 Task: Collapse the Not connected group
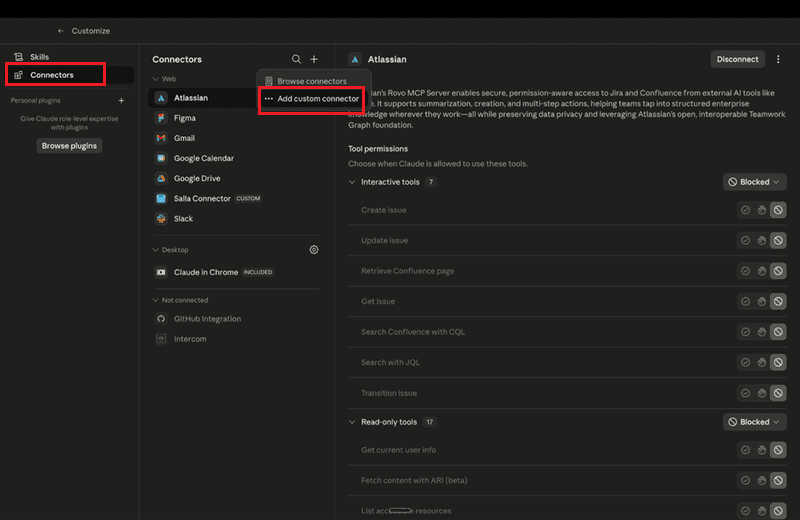point(156,300)
